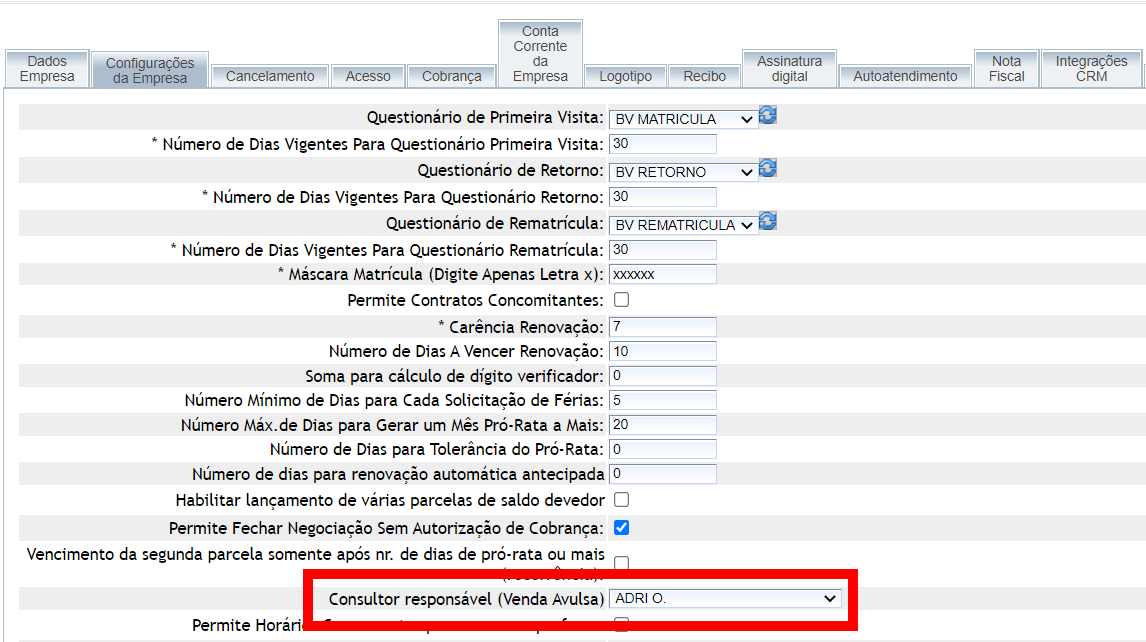Click the Número de Dias A Vencer Renovação field
This screenshot has height=642, width=1146.
pos(662,351)
